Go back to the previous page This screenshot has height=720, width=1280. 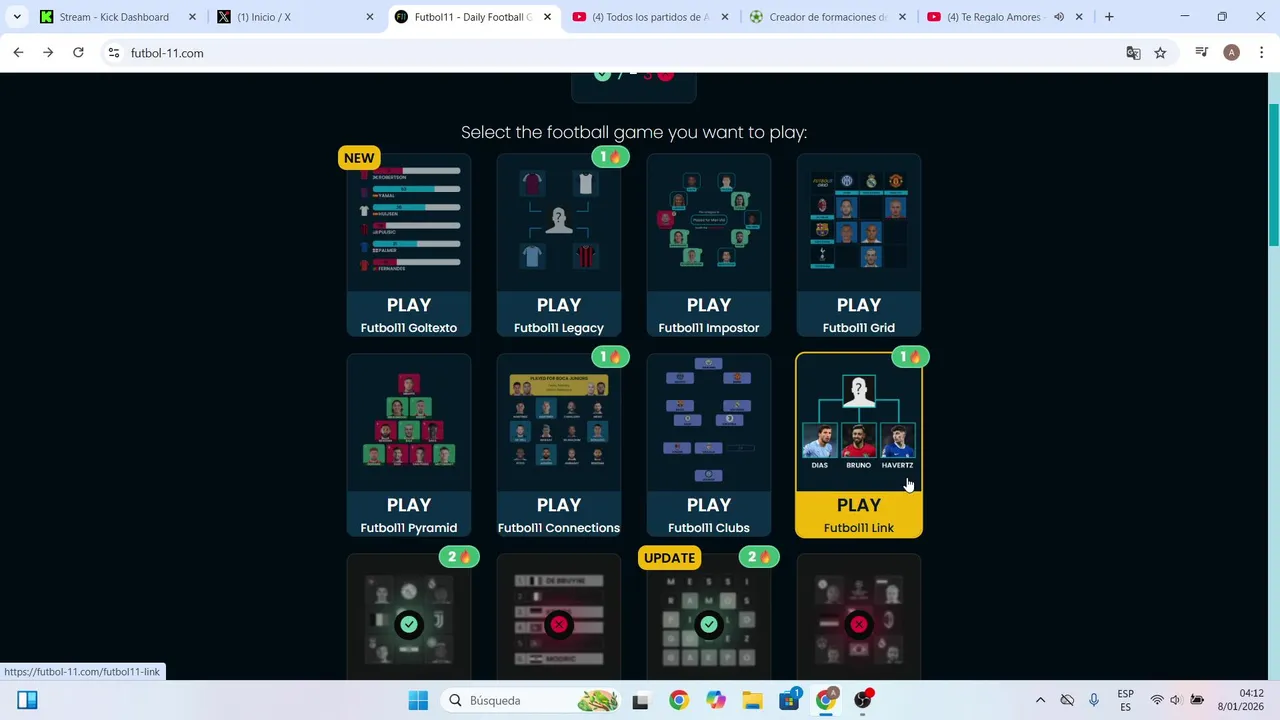point(18,53)
